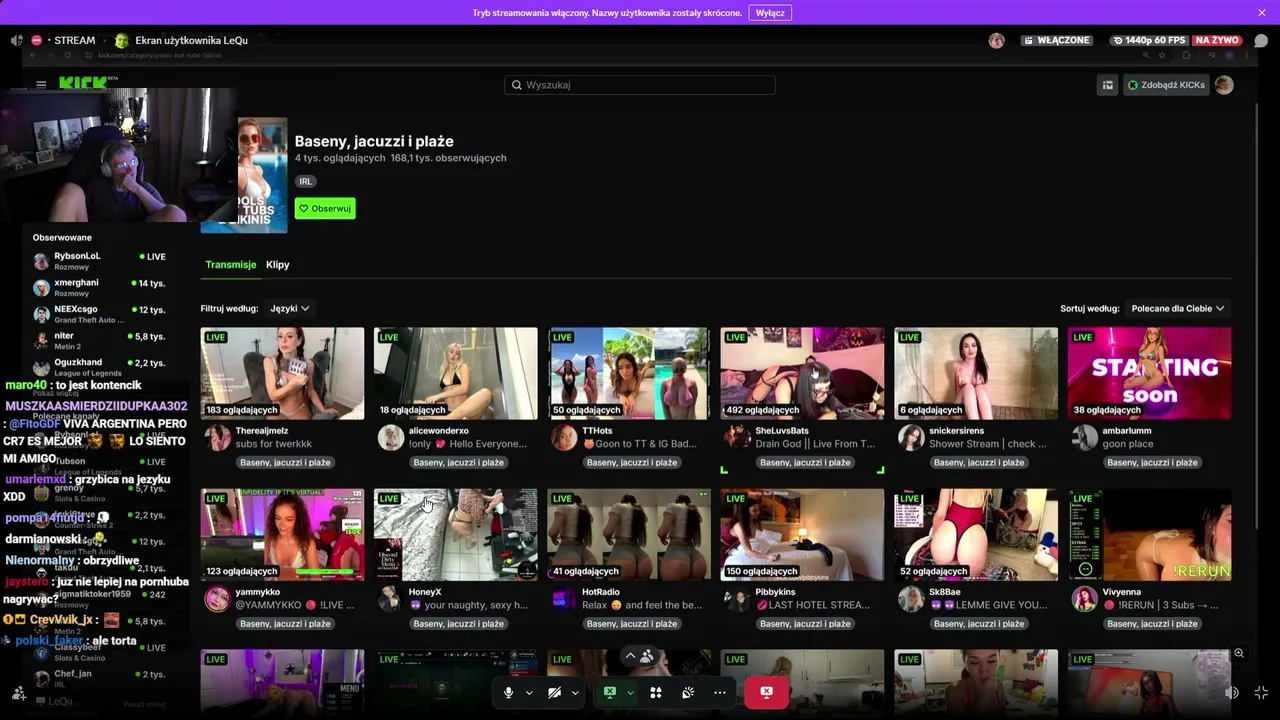This screenshot has height=720, width=1280.
Task: Click the red stop-sharing disconnect button
Action: click(x=766, y=692)
